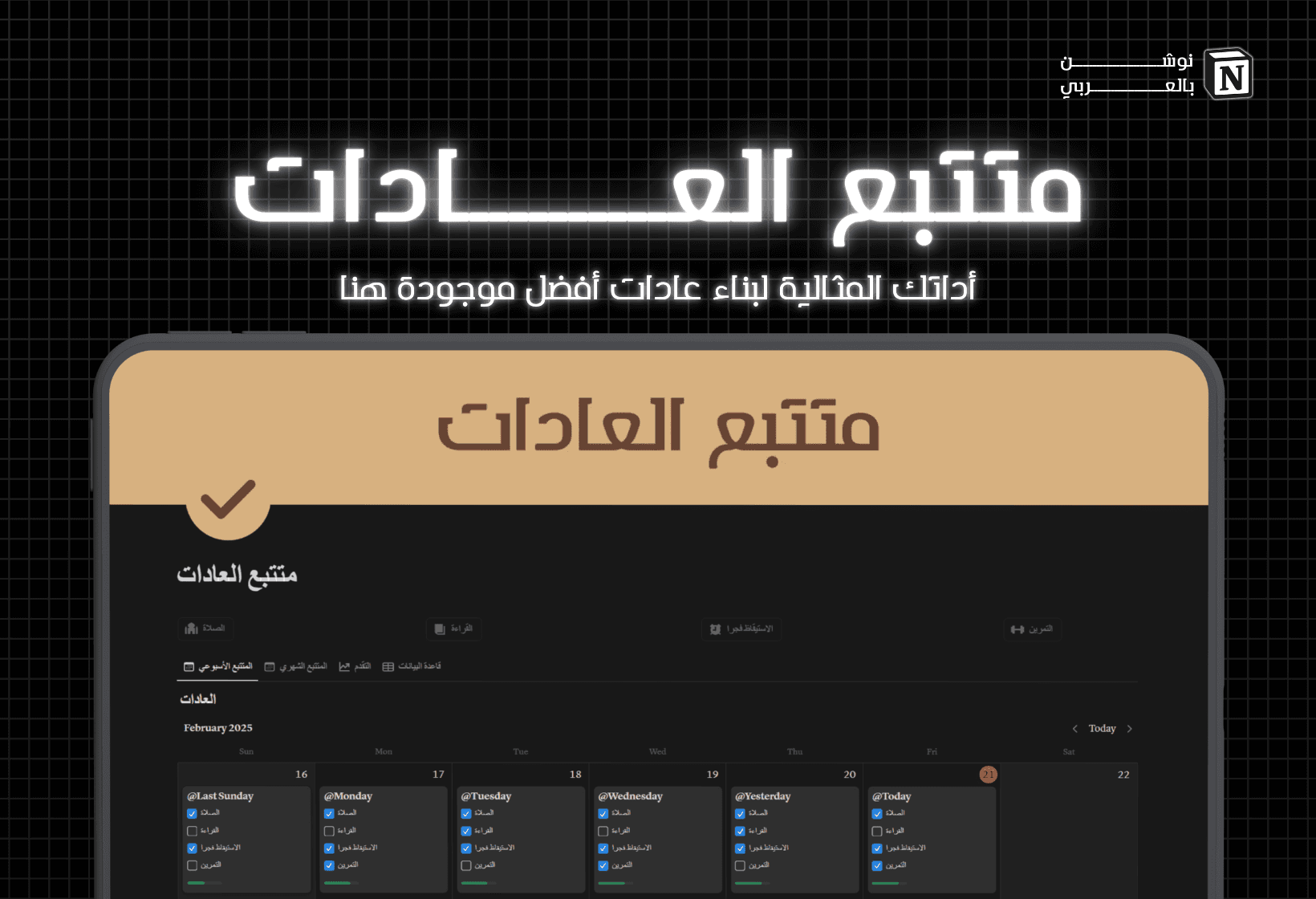Open the @Tuesday card title
The image size is (1316, 899).
[486, 796]
